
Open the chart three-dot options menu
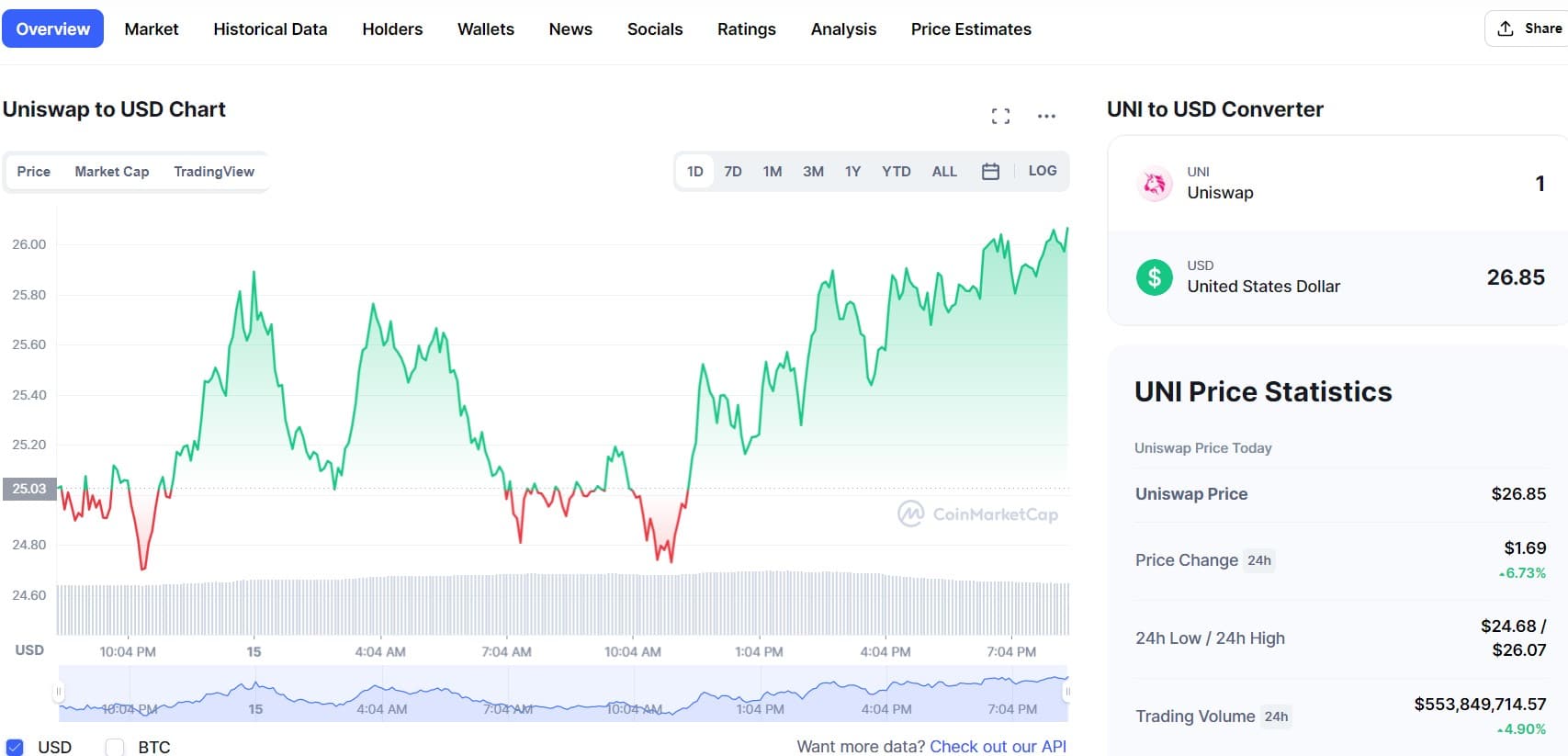[x=1046, y=116]
